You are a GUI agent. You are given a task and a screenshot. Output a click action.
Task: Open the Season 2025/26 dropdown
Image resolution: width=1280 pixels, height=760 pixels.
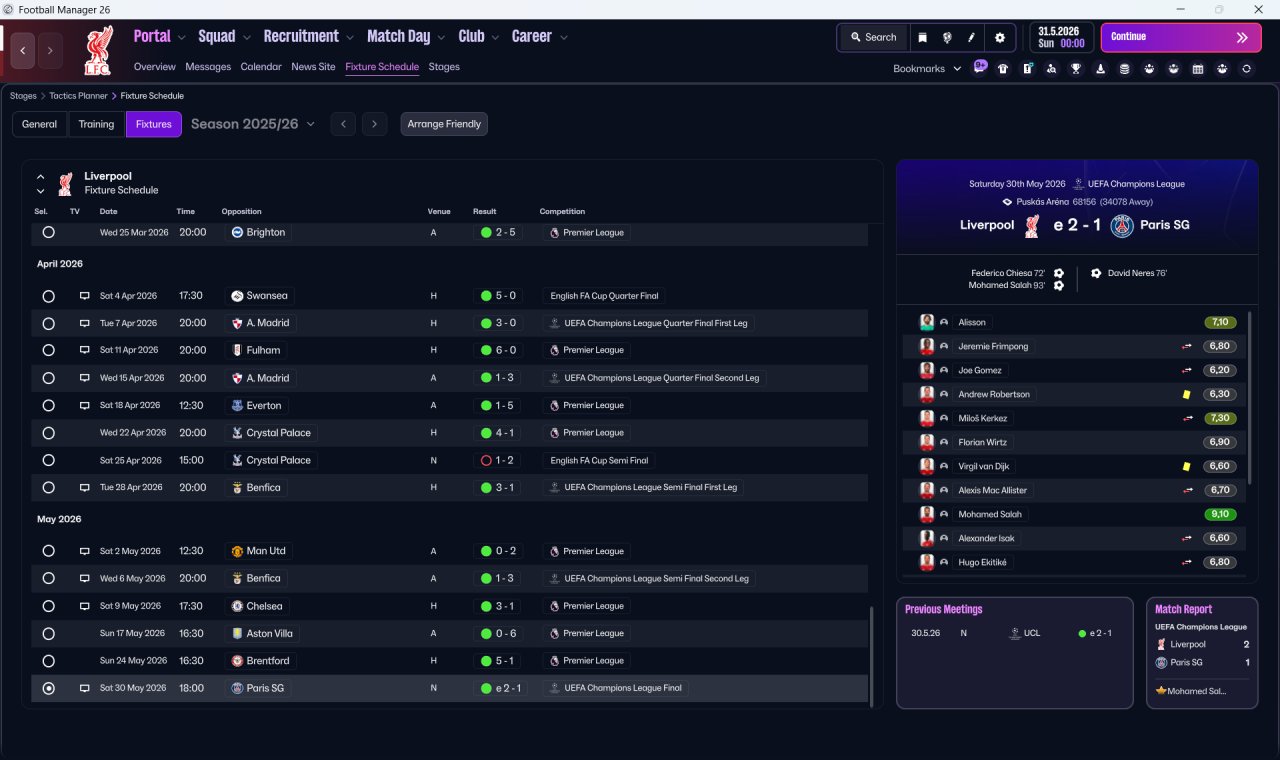[x=253, y=124]
